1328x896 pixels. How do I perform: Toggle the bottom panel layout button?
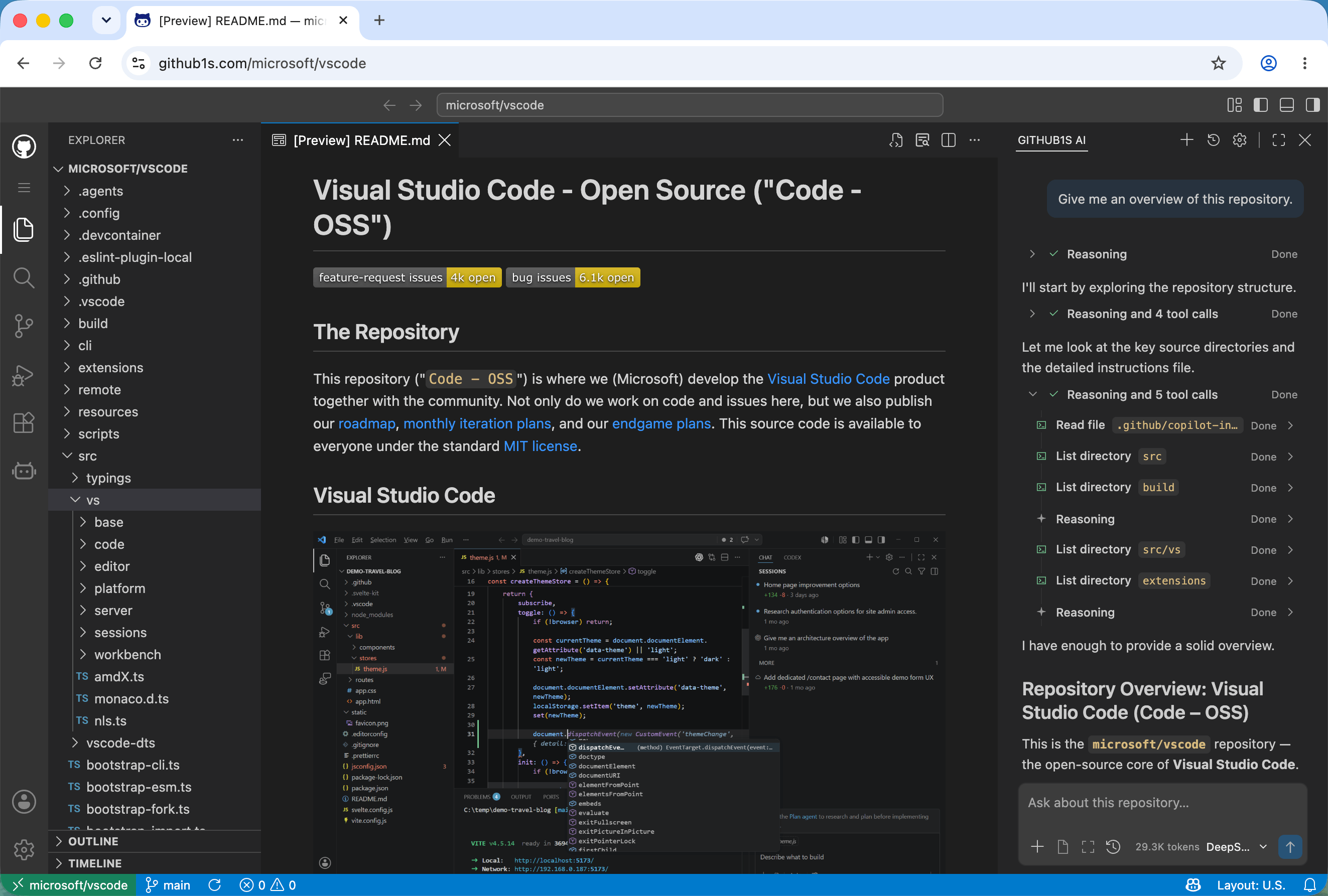tap(1287, 105)
